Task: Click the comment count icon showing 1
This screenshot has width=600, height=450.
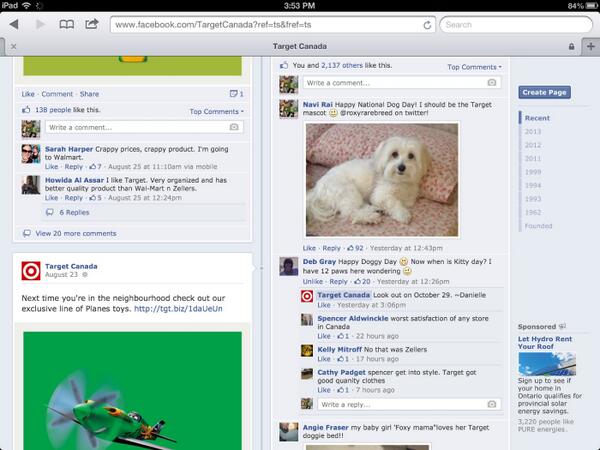Action: pos(236,94)
